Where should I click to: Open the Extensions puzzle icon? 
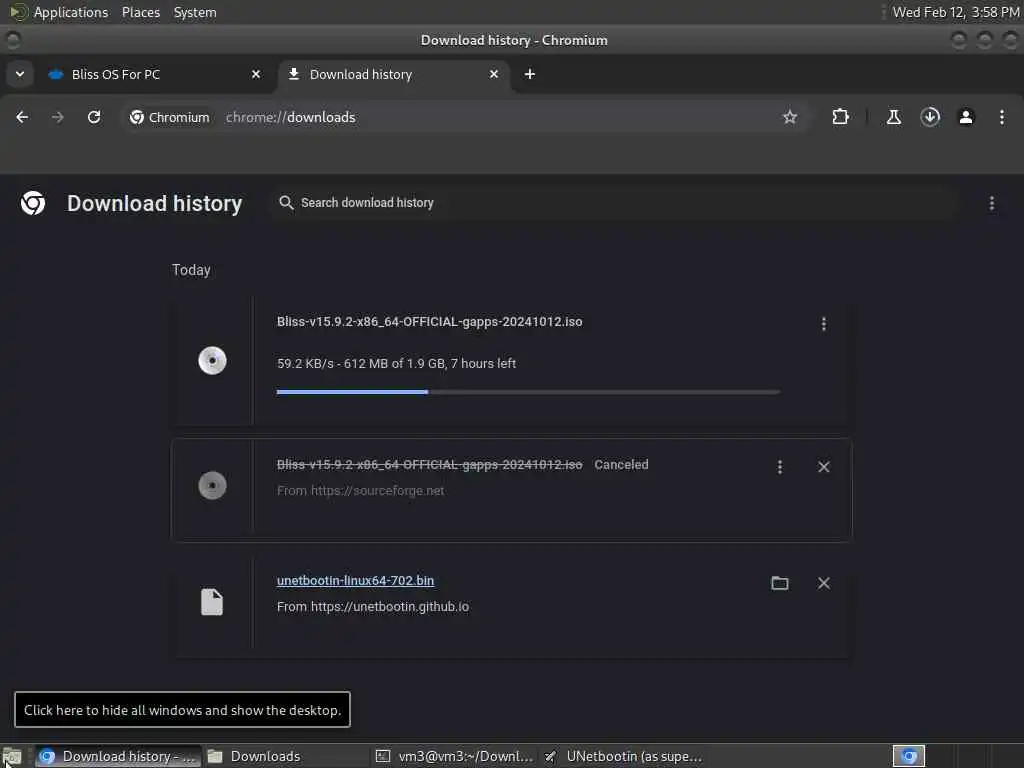coord(840,117)
